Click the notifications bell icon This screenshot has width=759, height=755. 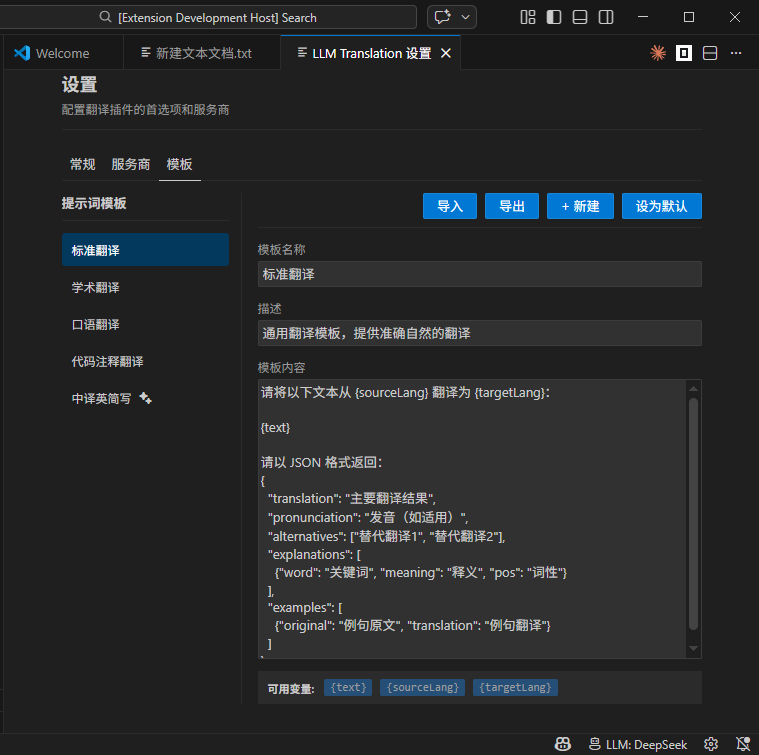(x=743, y=744)
